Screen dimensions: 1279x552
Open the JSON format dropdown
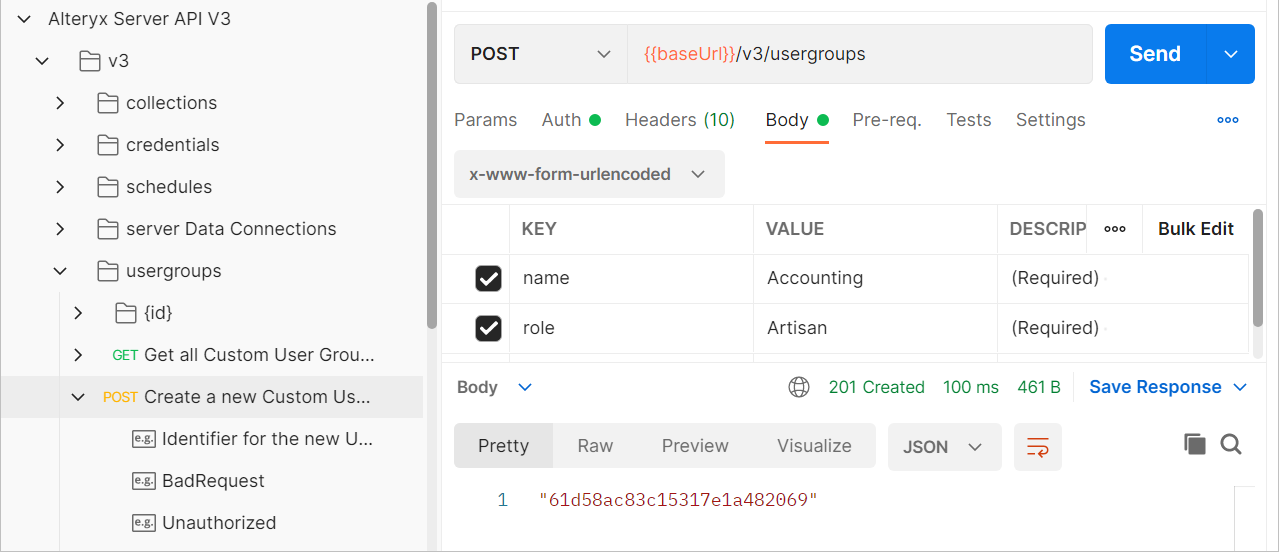point(943,447)
